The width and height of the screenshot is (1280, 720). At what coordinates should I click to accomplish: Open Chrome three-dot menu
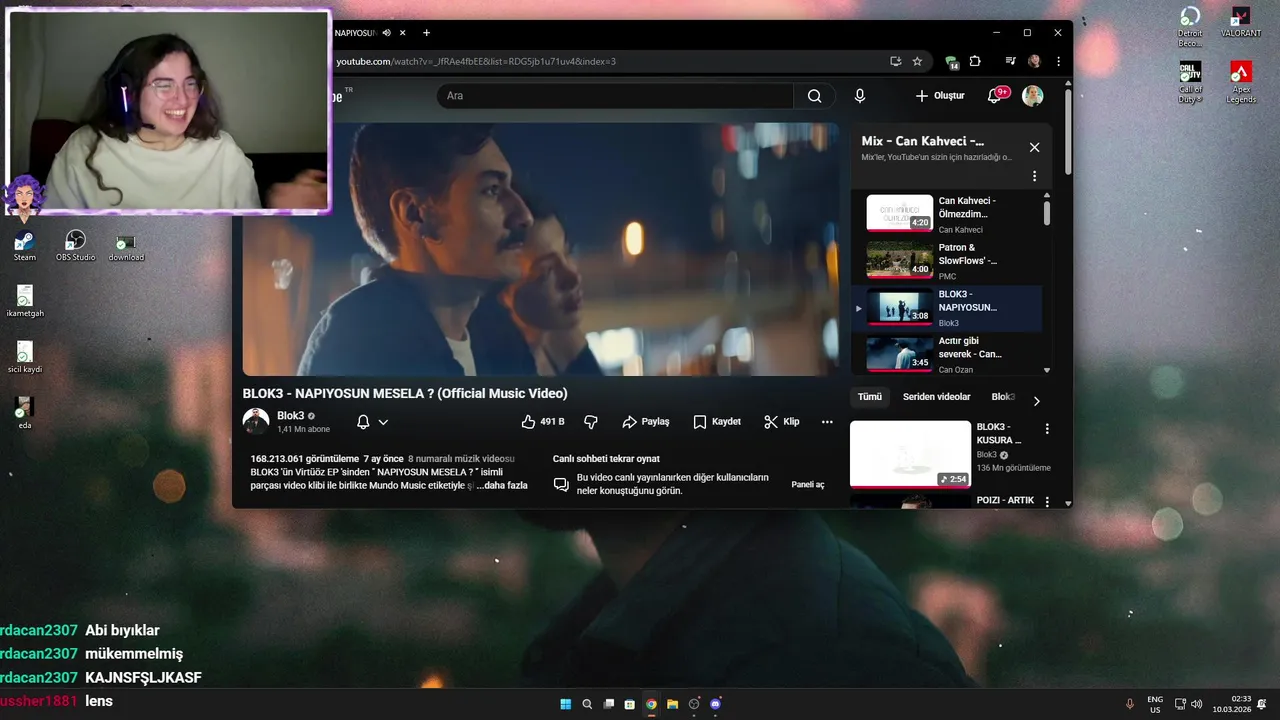(1058, 61)
